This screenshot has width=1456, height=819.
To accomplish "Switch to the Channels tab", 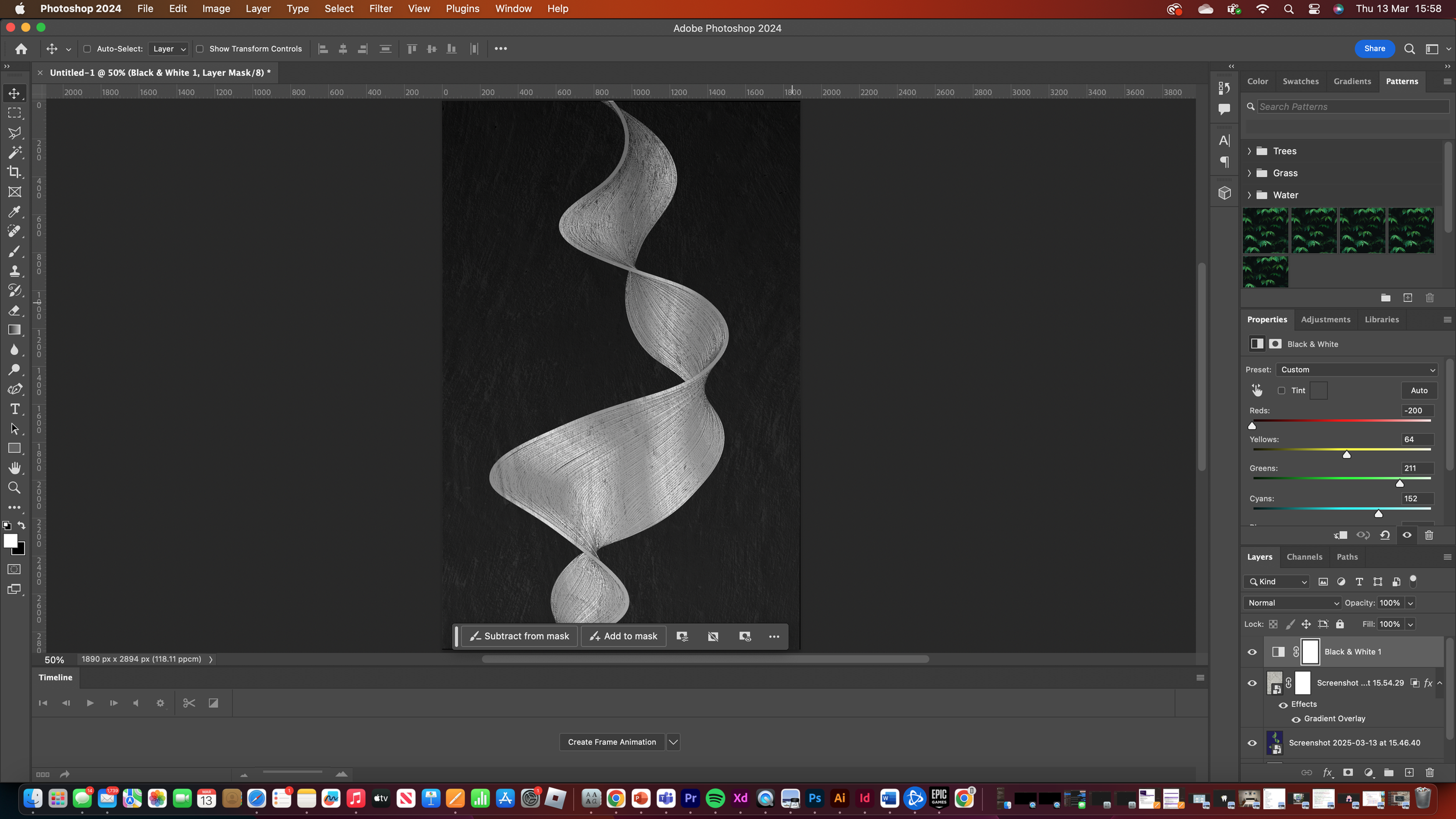I will click(1304, 557).
